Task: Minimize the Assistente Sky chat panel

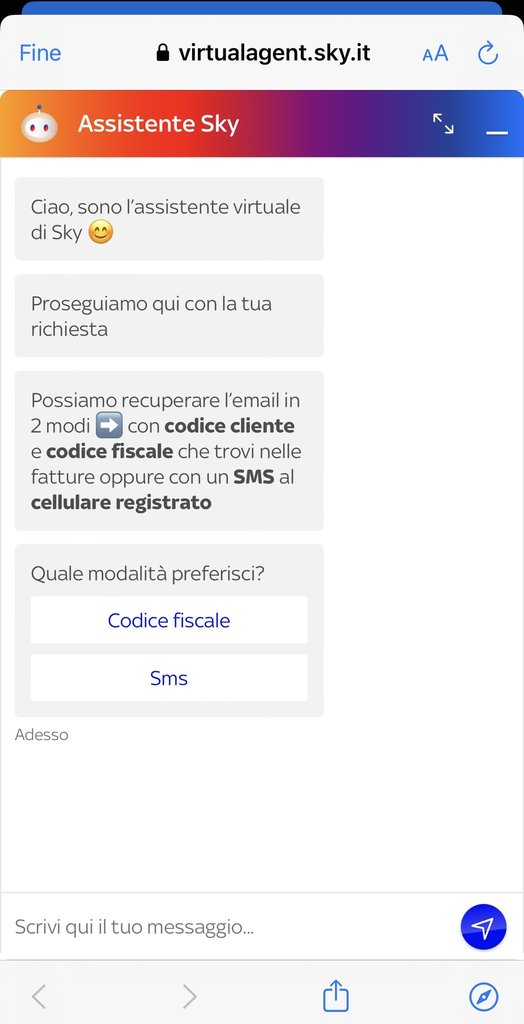Action: point(497,133)
